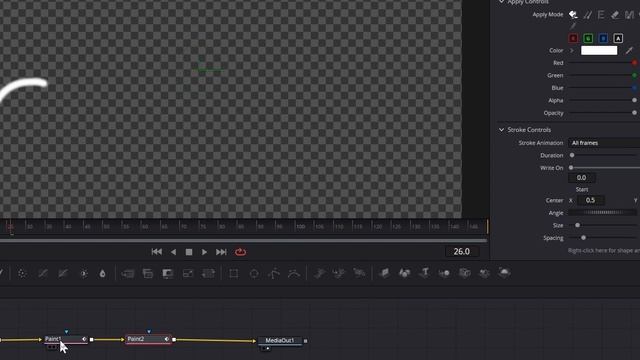Click the Duration slider handle
Screen dimensions: 640x360
tap(572, 156)
